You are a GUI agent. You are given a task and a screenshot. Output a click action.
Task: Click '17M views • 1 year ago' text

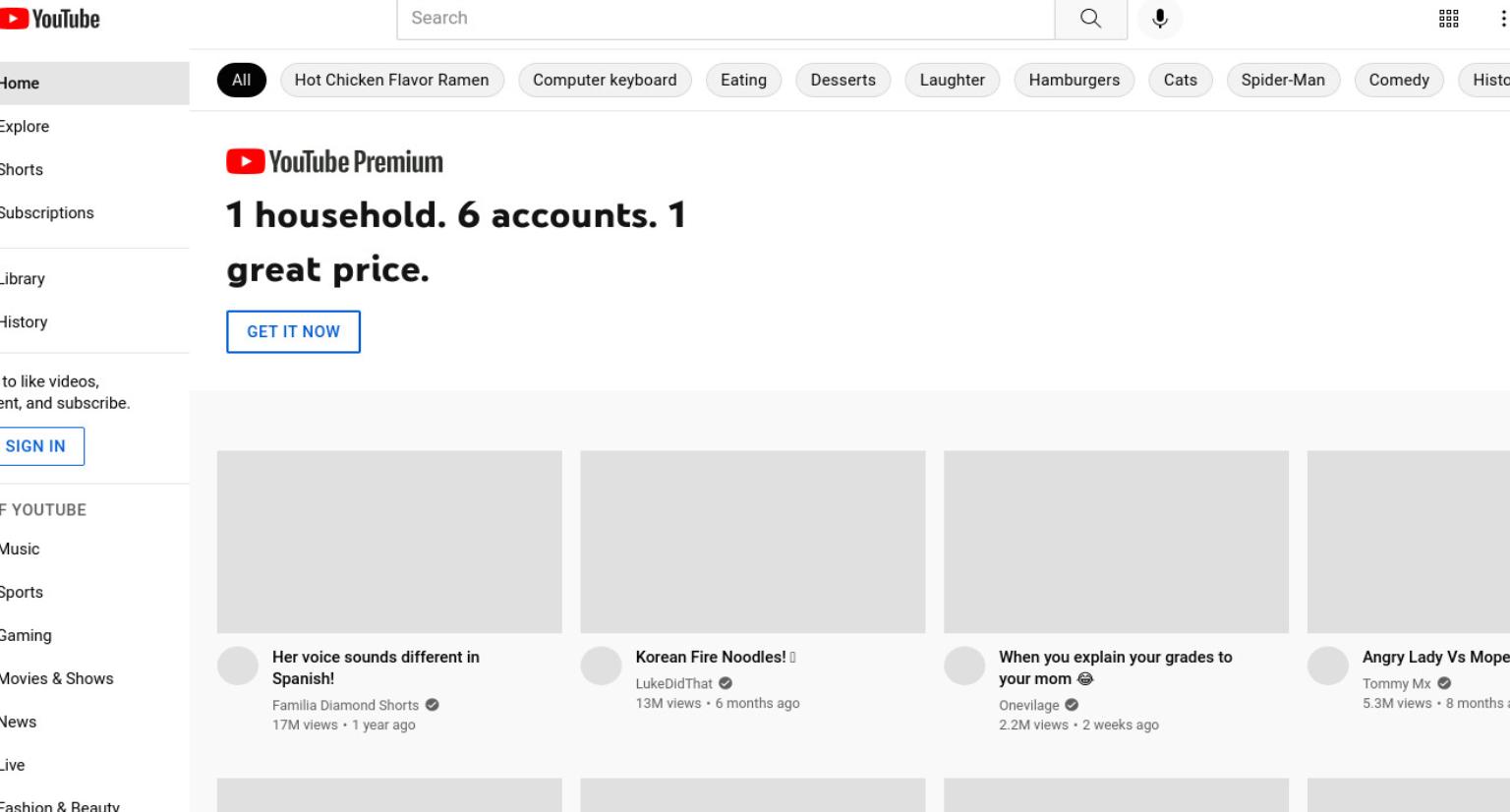coord(344,725)
